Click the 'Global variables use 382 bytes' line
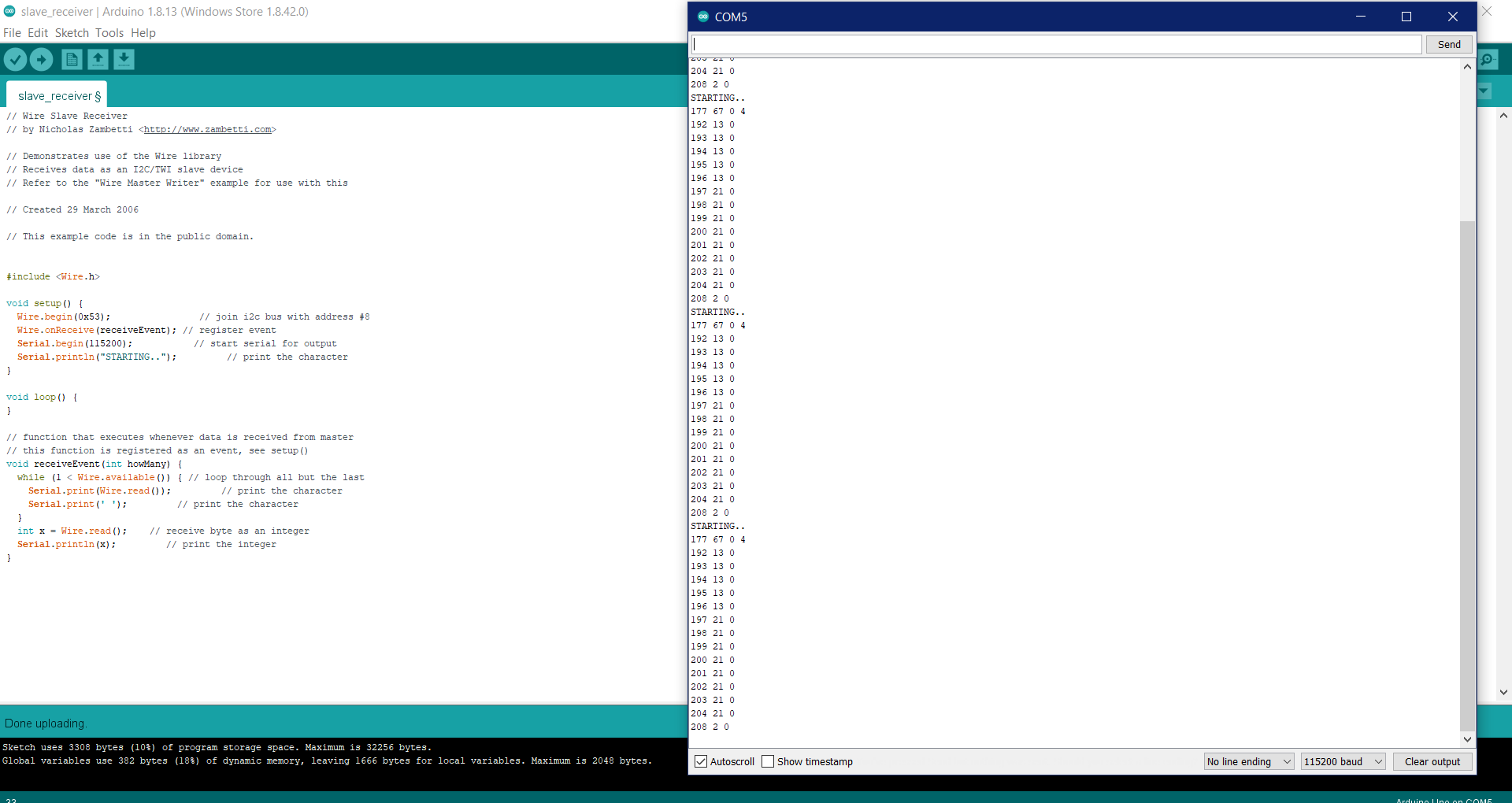 (x=327, y=761)
